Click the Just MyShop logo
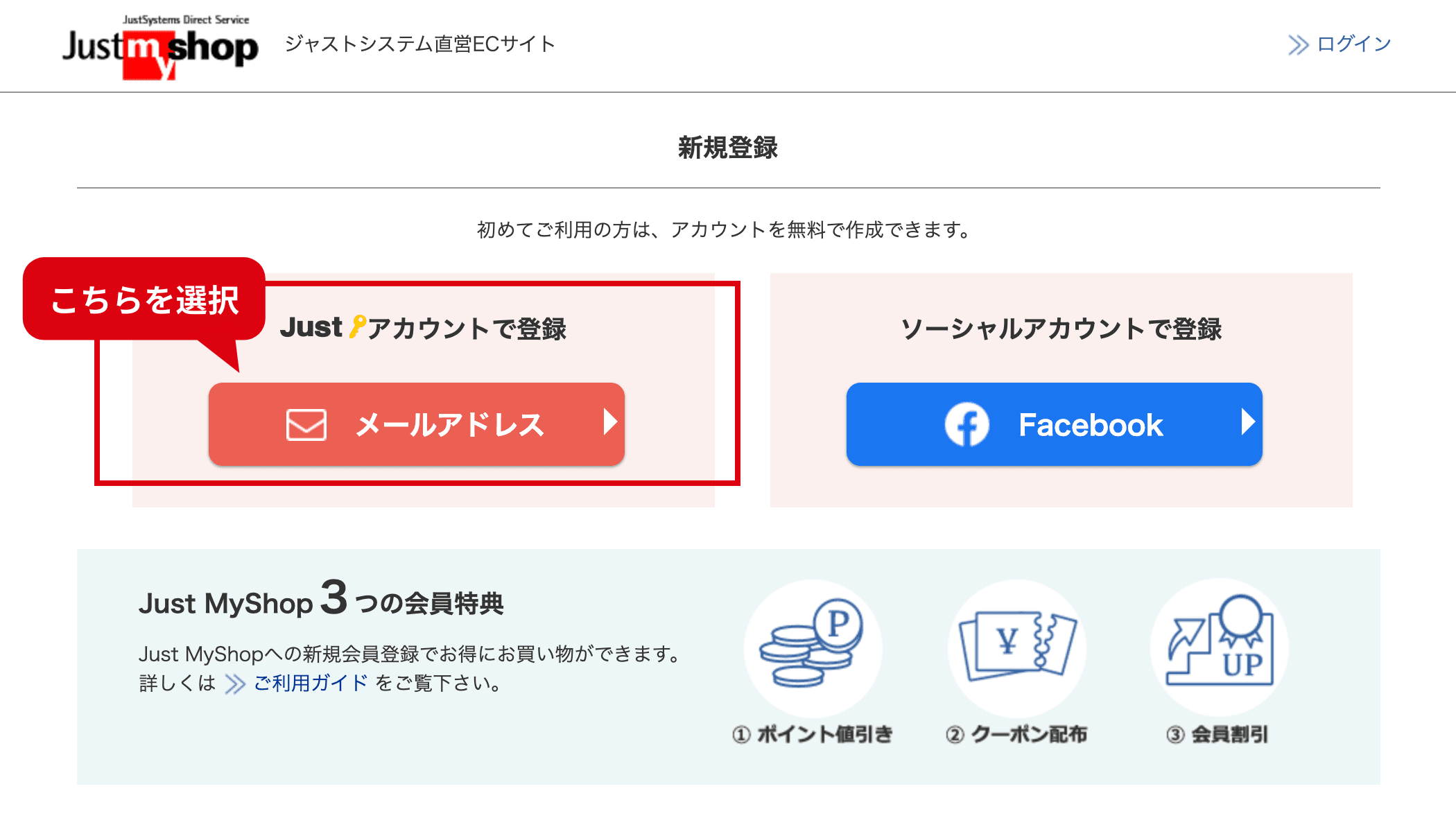Image resolution: width=1456 pixels, height=818 pixels. click(x=160, y=47)
